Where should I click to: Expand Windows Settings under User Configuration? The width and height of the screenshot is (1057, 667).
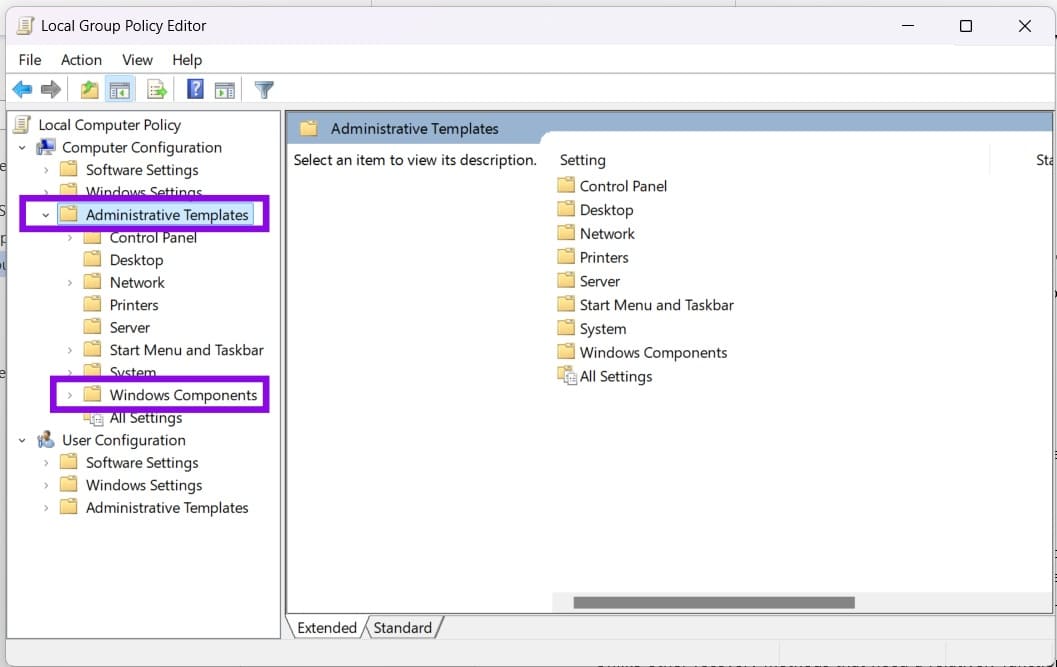coord(46,485)
